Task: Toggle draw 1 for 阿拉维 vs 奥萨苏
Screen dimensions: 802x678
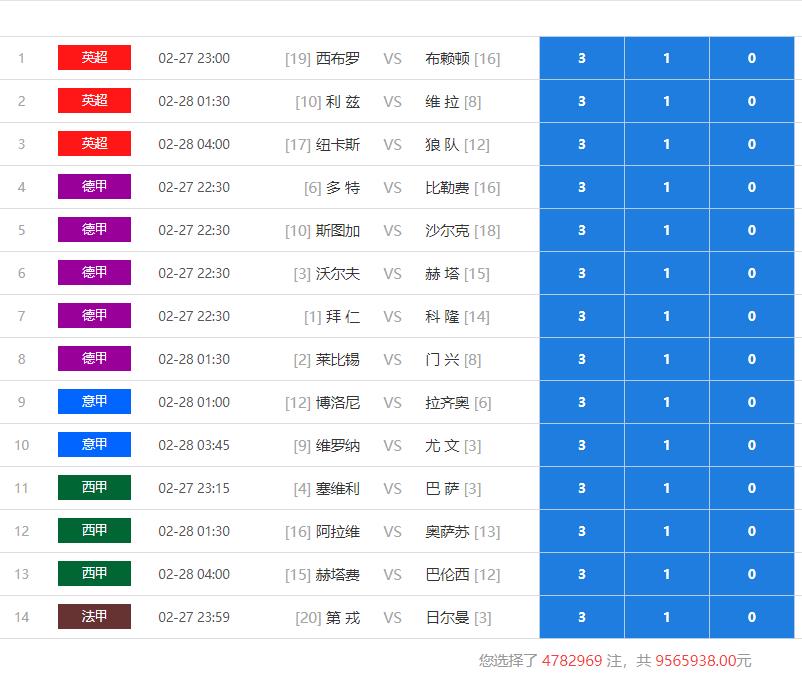Action: point(667,531)
